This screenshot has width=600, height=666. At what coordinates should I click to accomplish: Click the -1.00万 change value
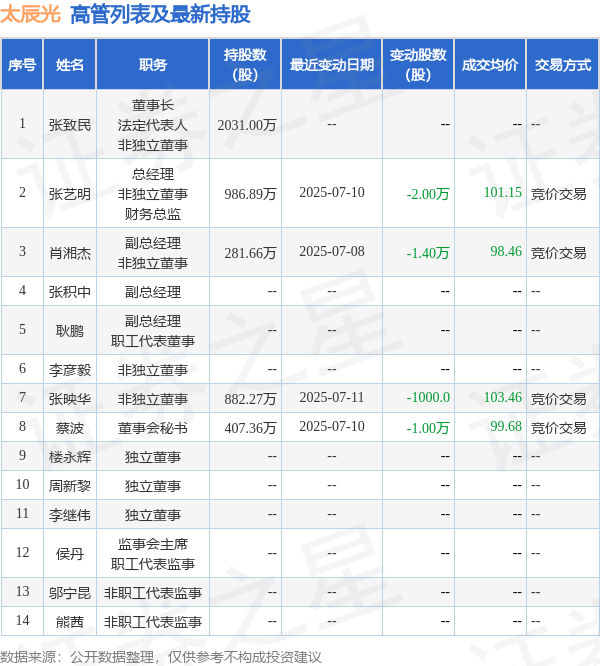click(x=428, y=428)
